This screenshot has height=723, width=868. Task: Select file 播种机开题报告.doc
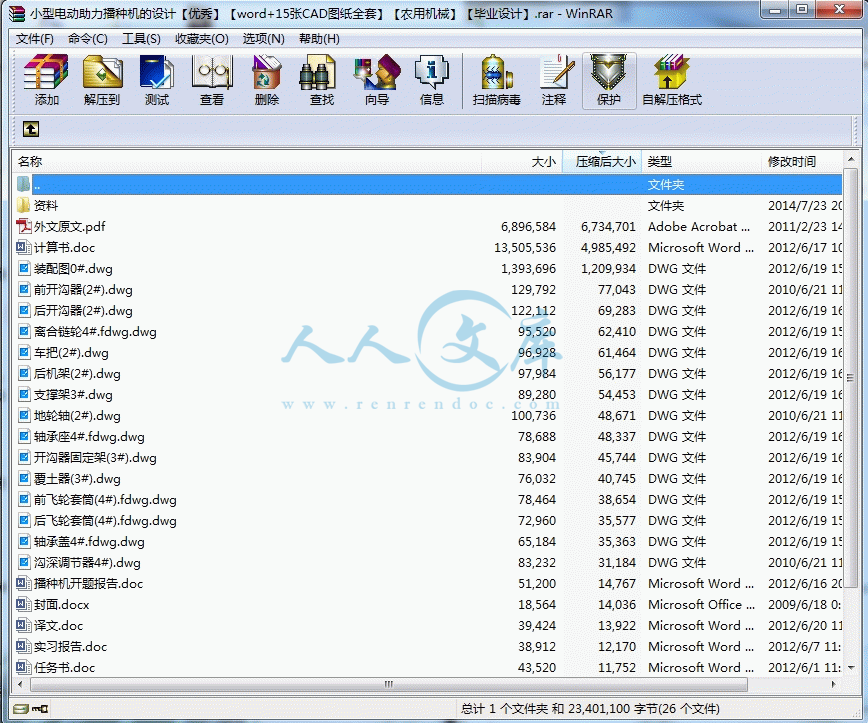pos(89,583)
